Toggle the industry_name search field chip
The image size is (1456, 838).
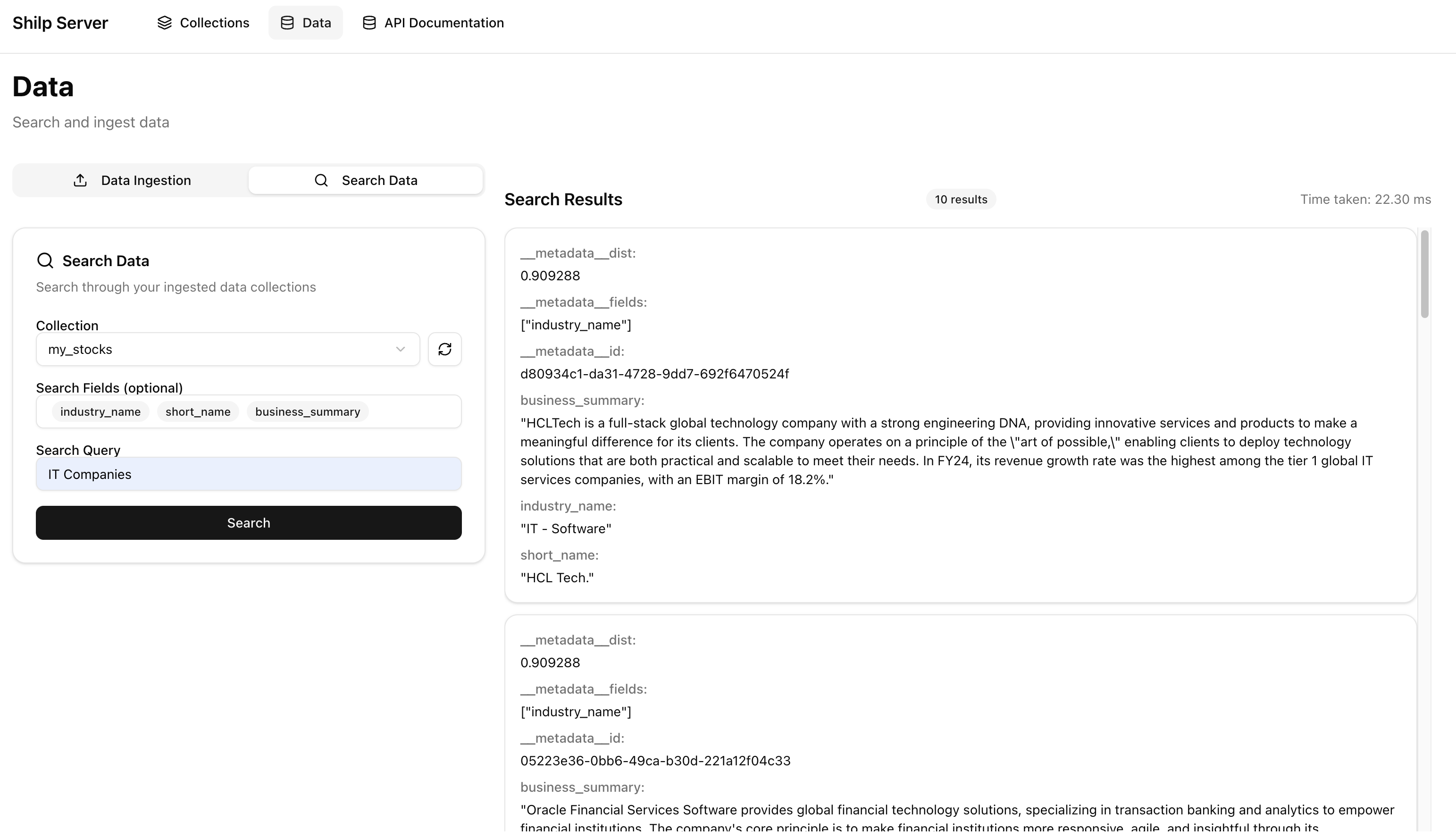pos(100,411)
